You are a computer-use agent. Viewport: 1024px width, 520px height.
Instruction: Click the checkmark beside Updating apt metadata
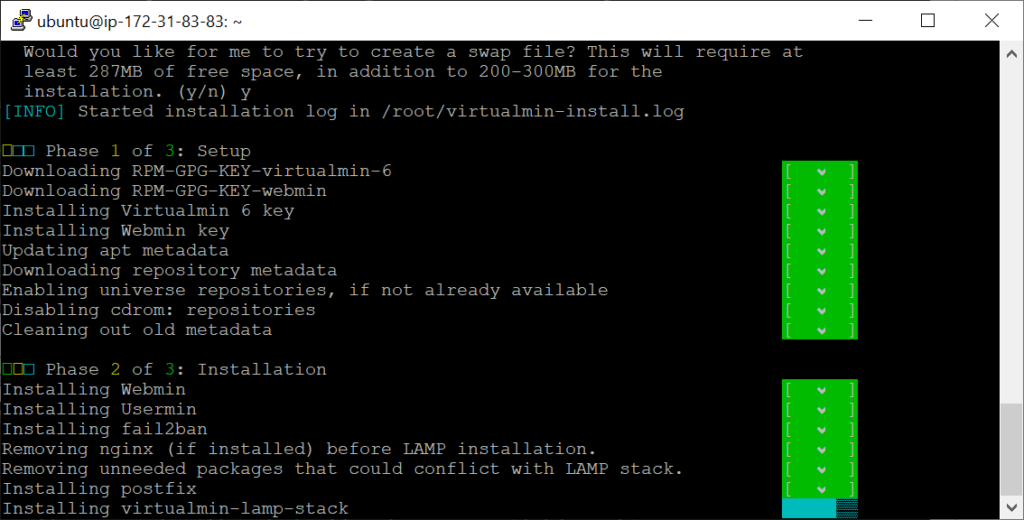820,251
